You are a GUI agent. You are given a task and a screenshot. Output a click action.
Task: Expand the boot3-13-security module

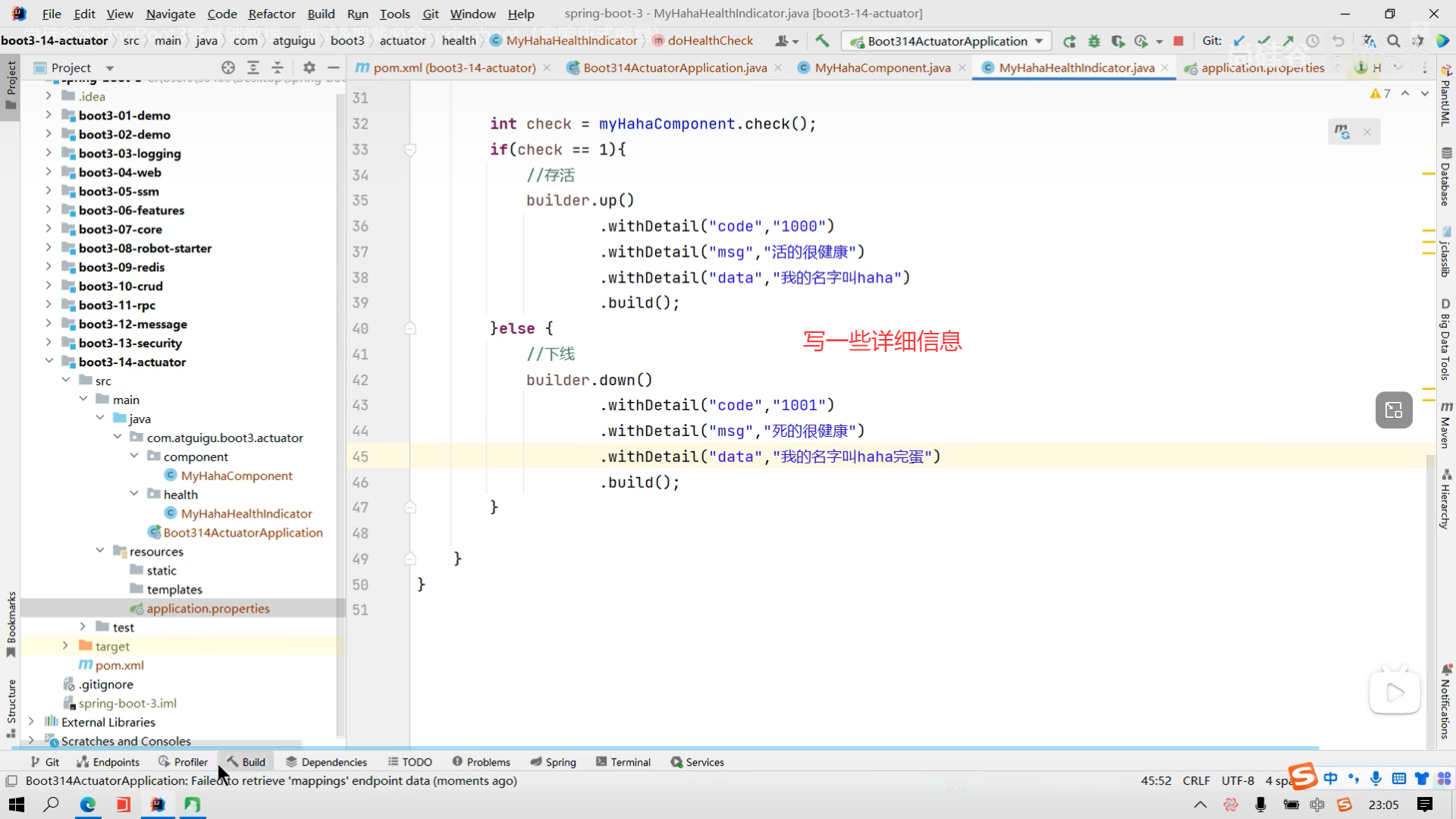[49, 343]
